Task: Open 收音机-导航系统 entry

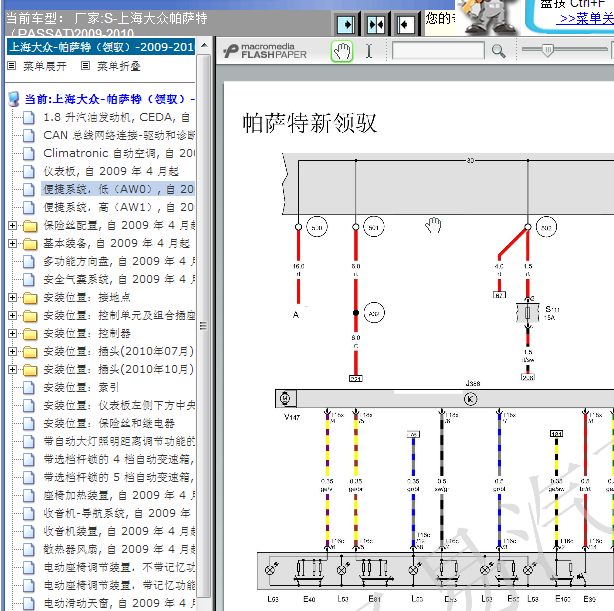Action: (x=117, y=513)
